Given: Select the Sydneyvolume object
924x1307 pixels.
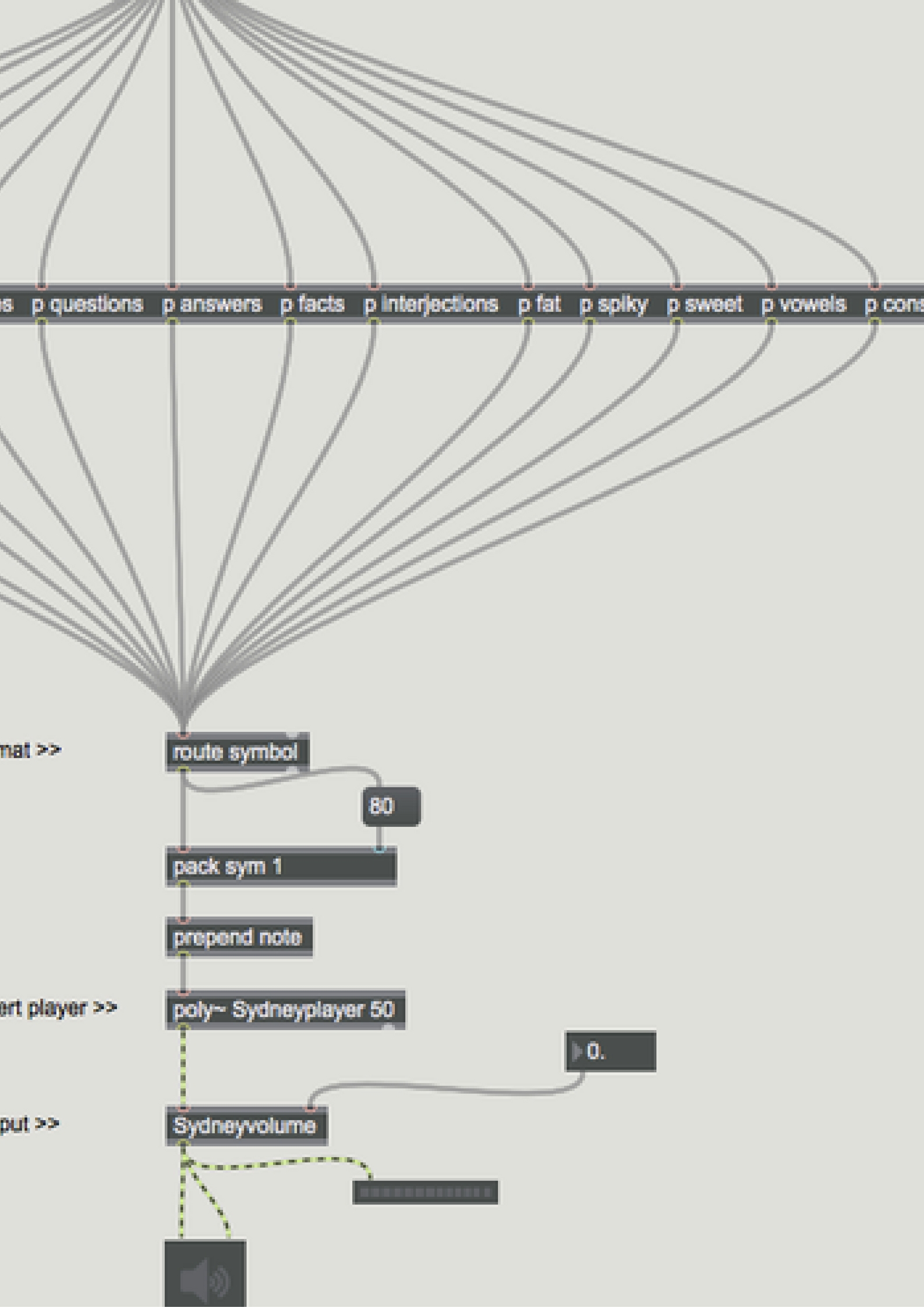Looking at the screenshot, I should click(246, 1126).
